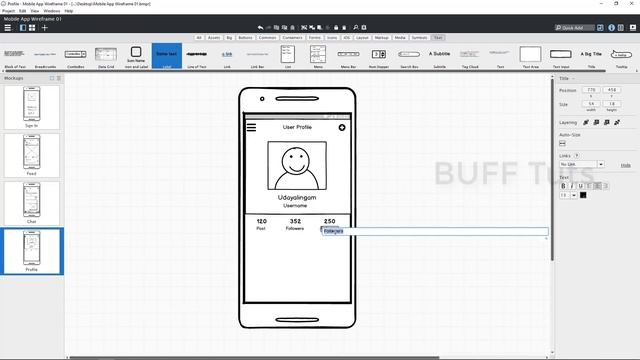The width and height of the screenshot is (640, 360).
Task: Open the font size dropdown
Action: [x=573, y=195]
